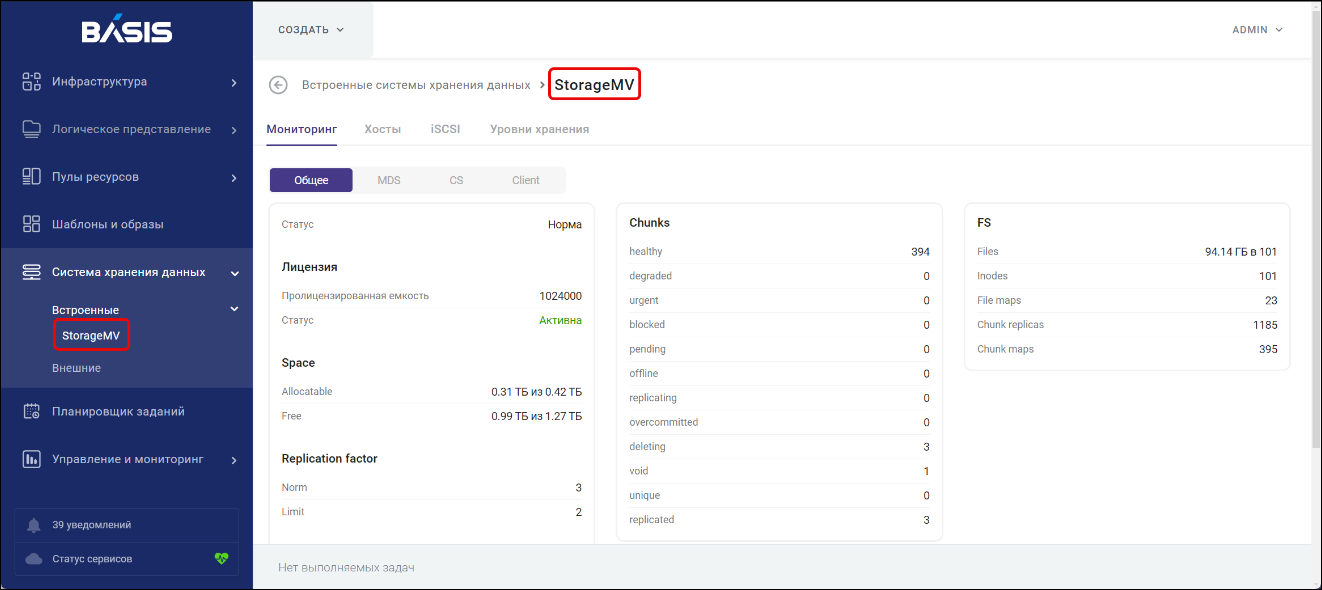1322x590 pixels.
Task: Open the iSCSI tab
Action: 445,129
